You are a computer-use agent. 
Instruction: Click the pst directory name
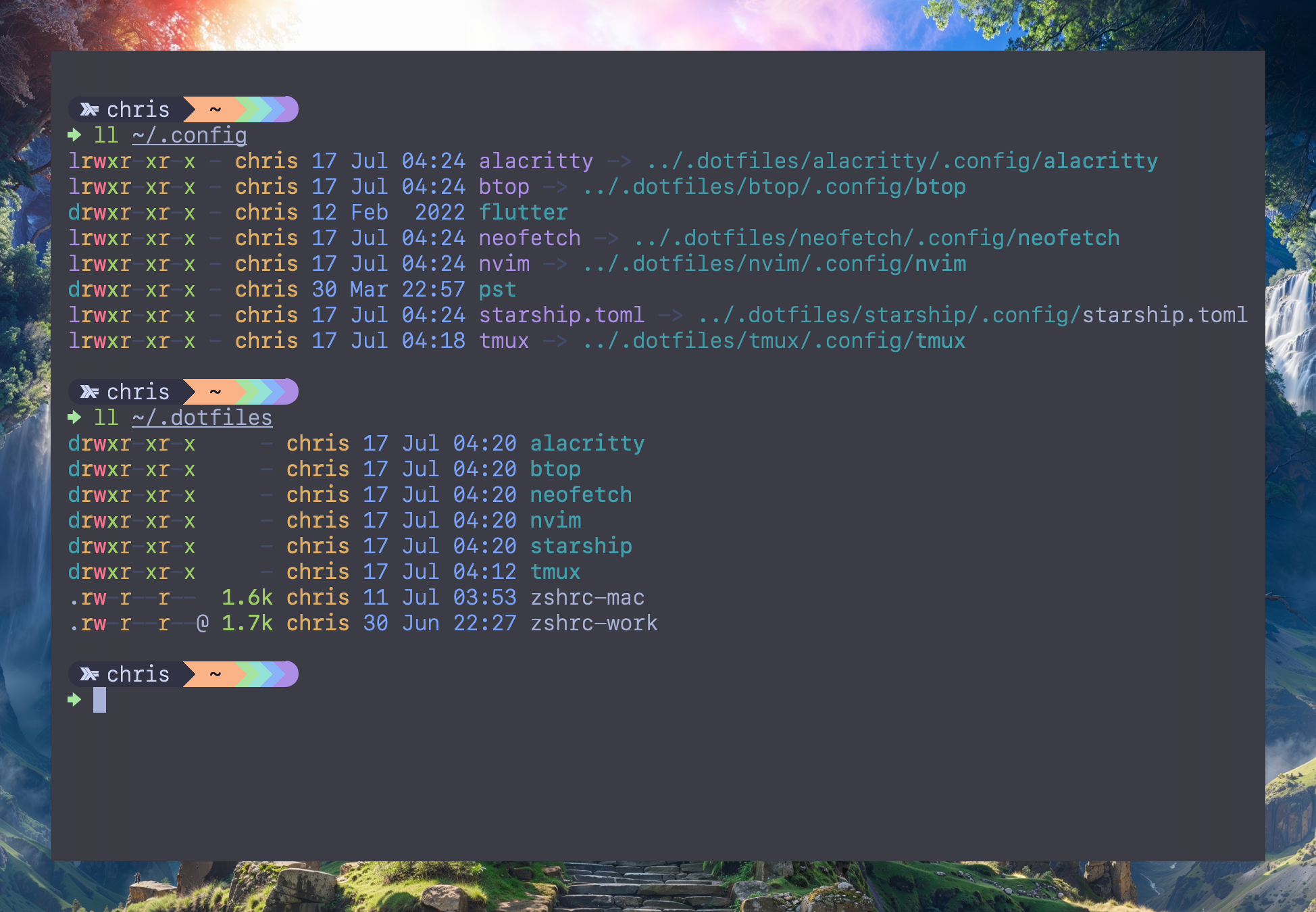pos(497,290)
